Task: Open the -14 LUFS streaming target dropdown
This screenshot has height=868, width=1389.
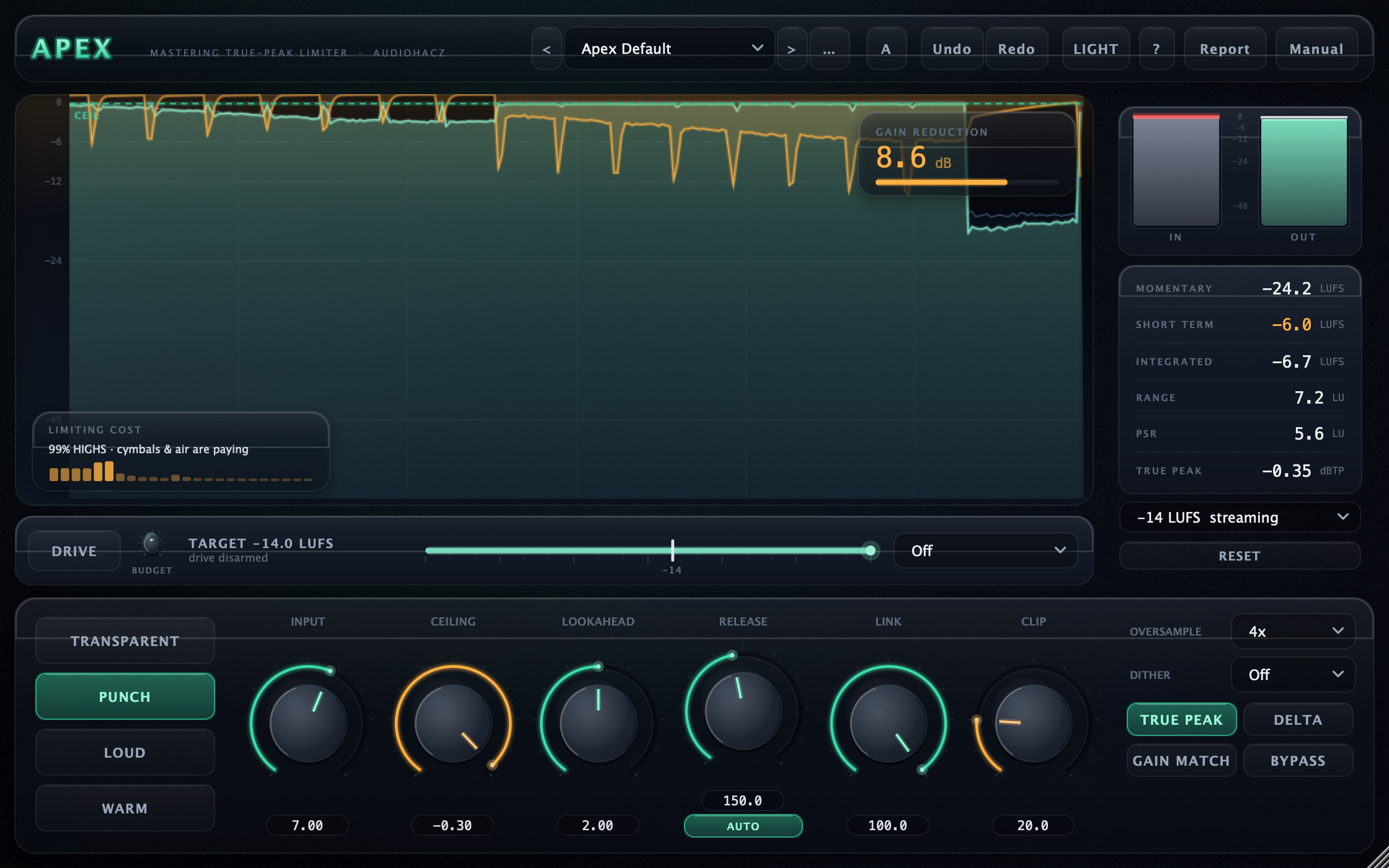Action: 1240,518
